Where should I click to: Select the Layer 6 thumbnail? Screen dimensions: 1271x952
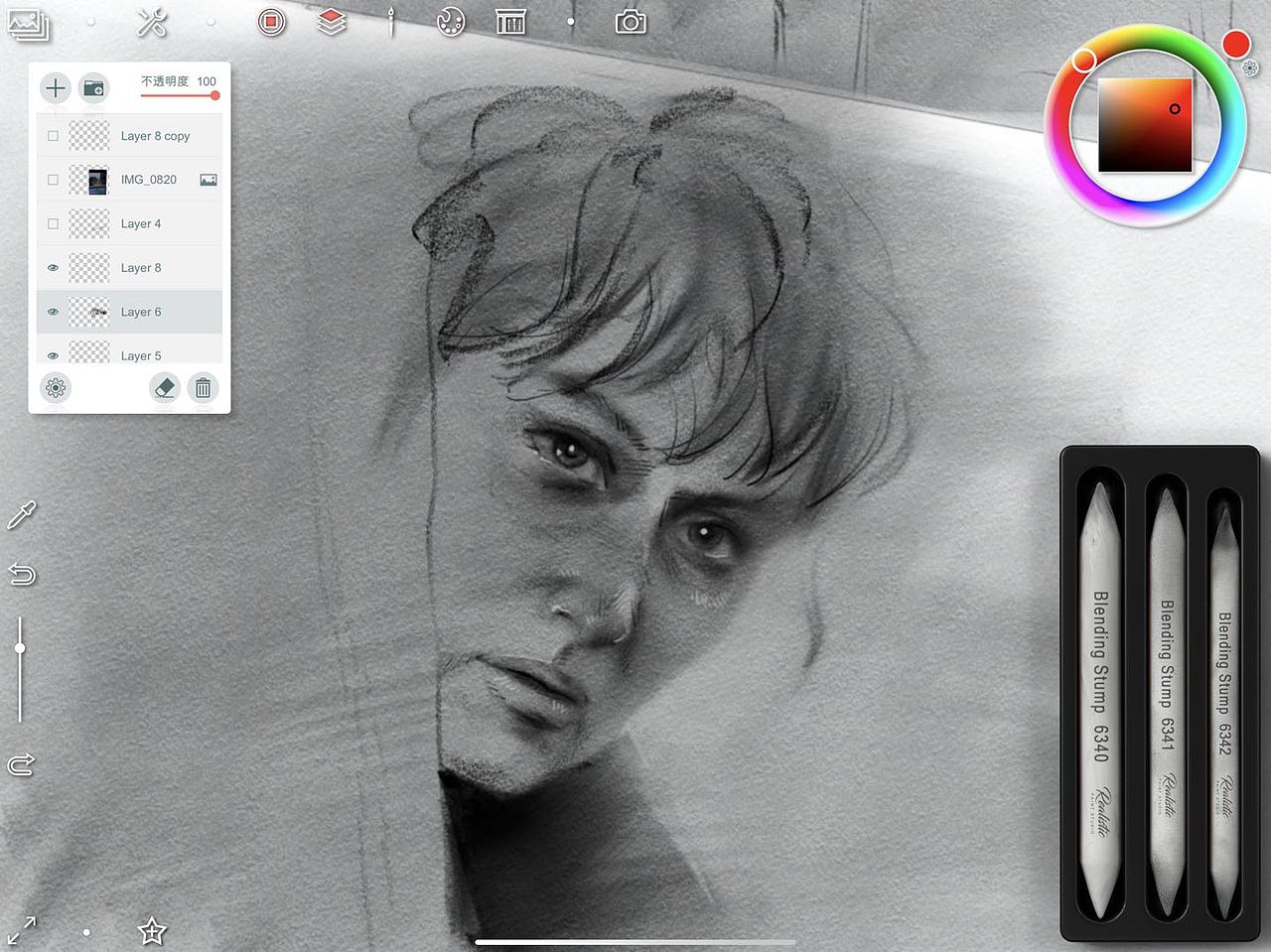point(89,311)
